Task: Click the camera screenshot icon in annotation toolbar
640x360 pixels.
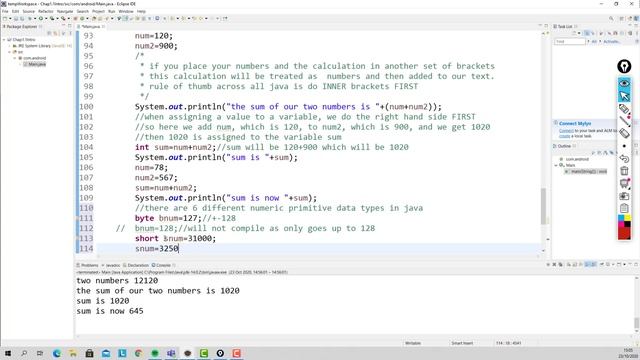Action: click(x=624, y=196)
